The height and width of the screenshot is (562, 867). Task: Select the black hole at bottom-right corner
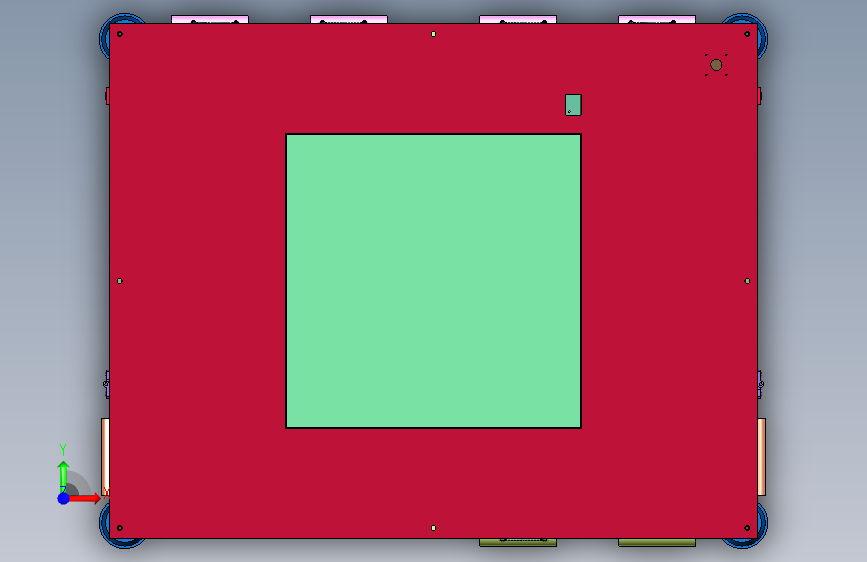(x=747, y=528)
